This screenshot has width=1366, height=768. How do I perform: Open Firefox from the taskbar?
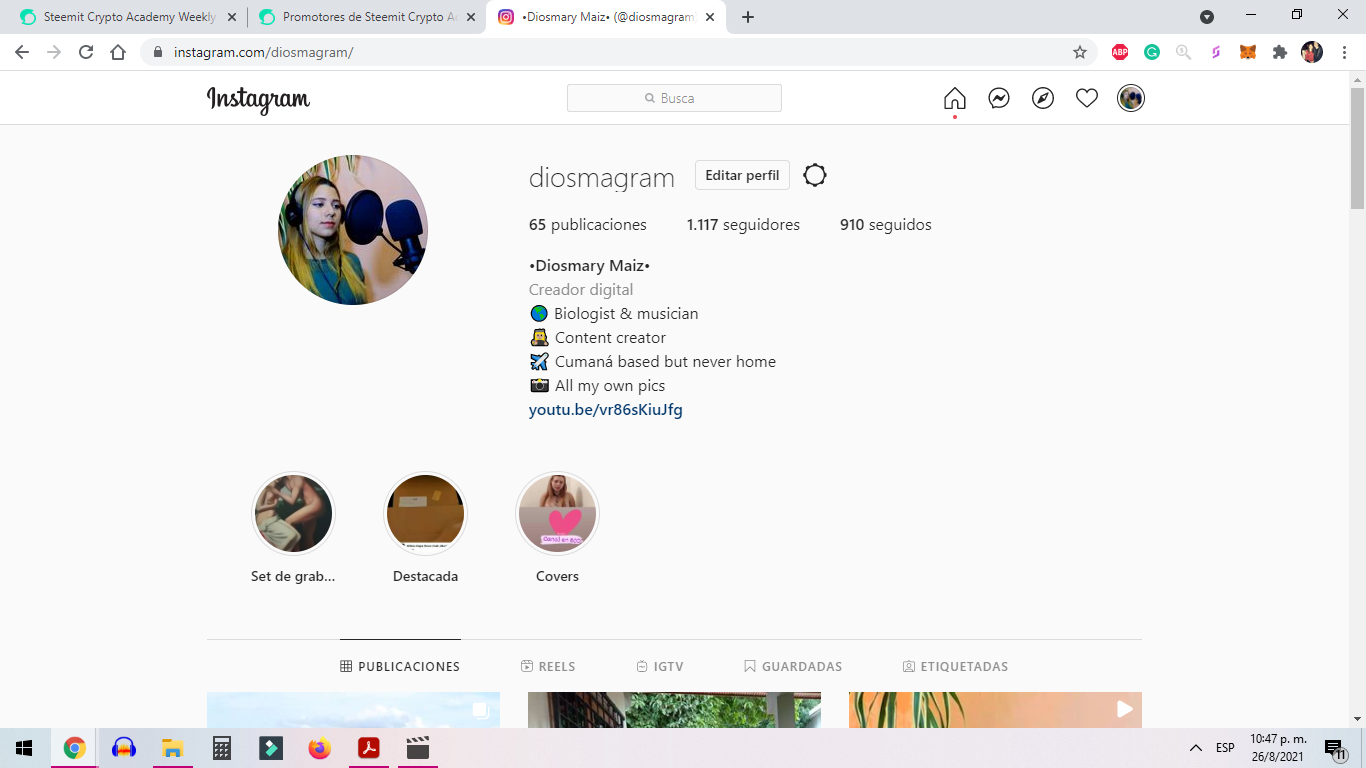[320, 748]
